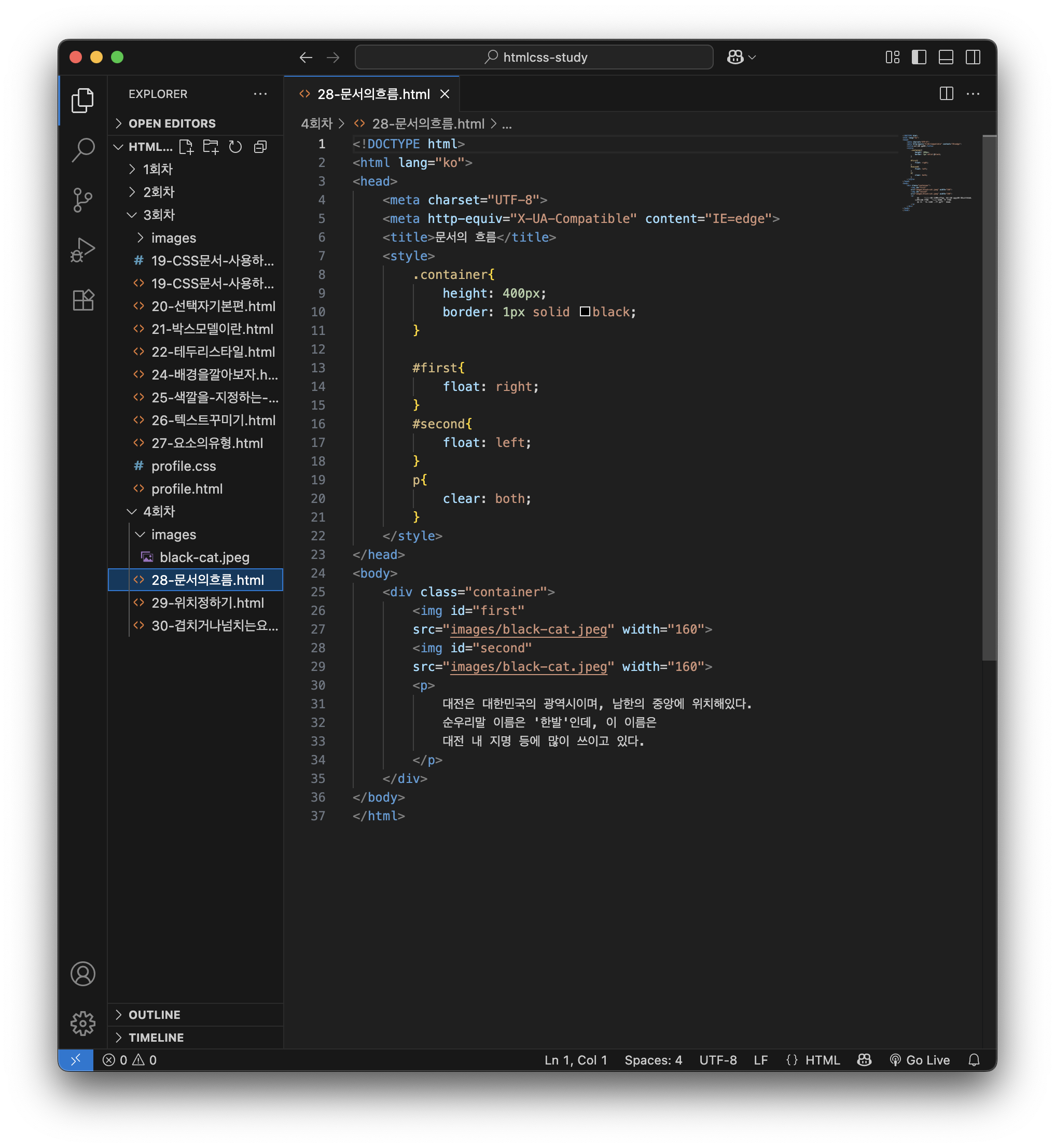This screenshot has height=1148, width=1055.
Task: Expand the 1회차 folder
Action: pyautogui.click(x=158, y=169)
